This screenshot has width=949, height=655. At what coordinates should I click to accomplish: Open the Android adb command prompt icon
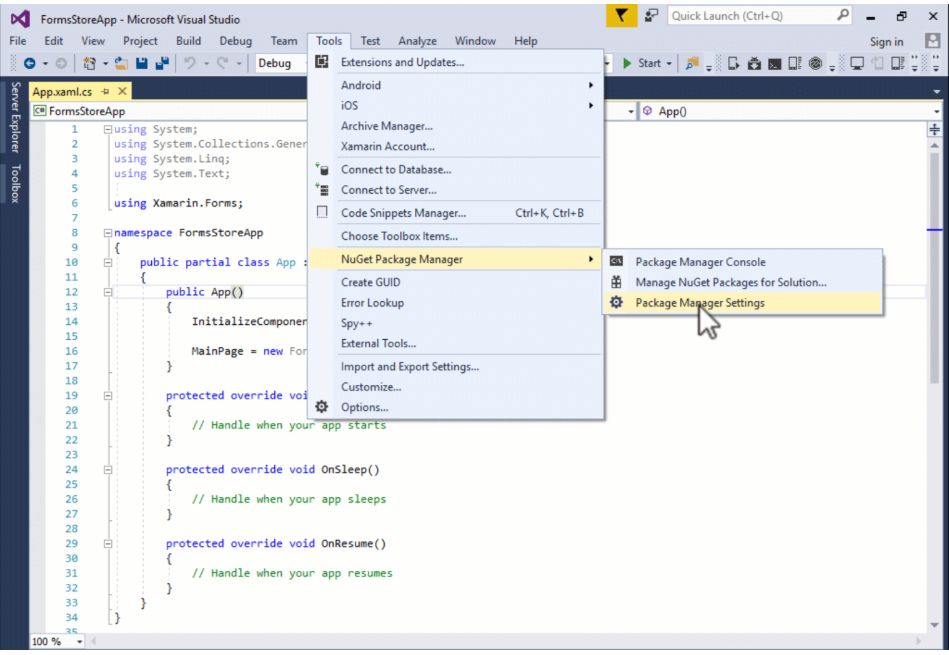tap(775, 64)
